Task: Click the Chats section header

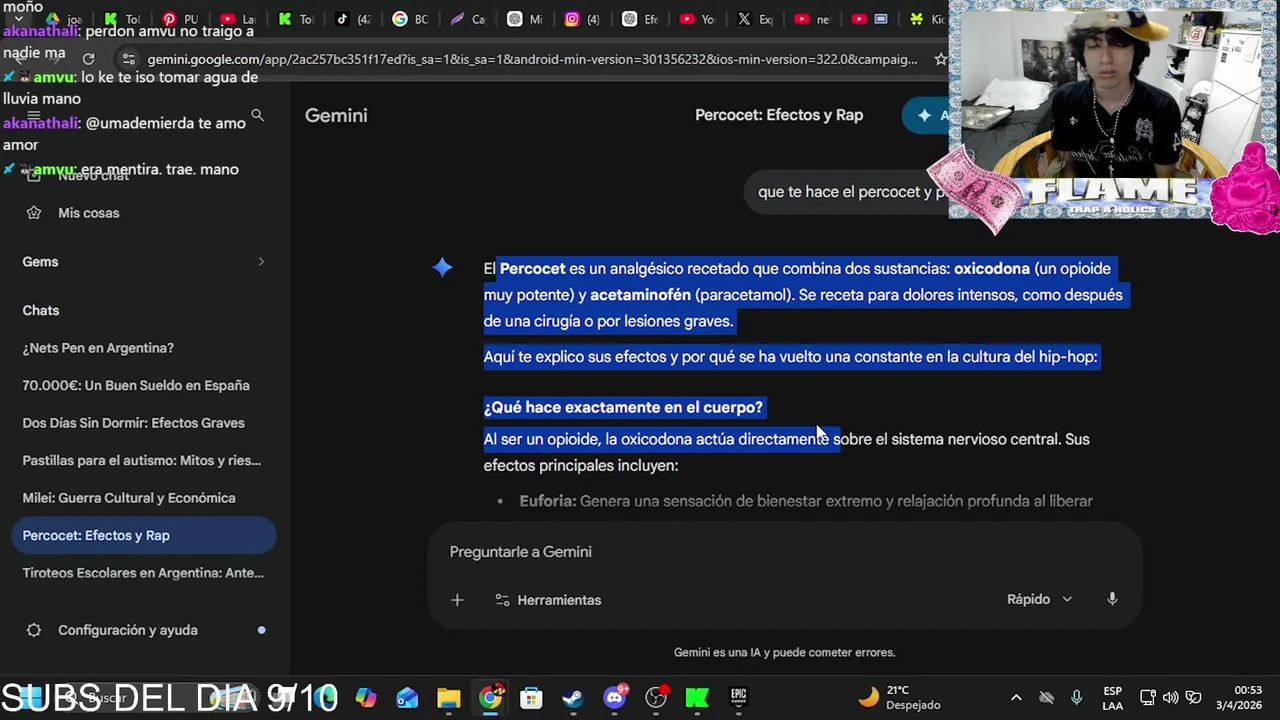Action: [x=41, y=310]
